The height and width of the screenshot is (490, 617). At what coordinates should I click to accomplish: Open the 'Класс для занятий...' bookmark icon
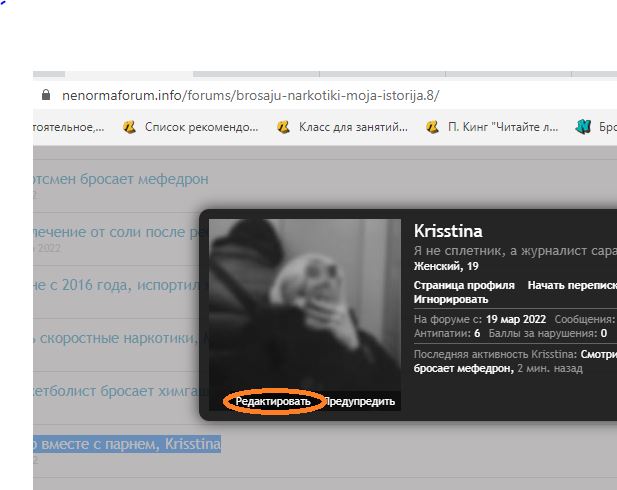(x=283, y=127)
